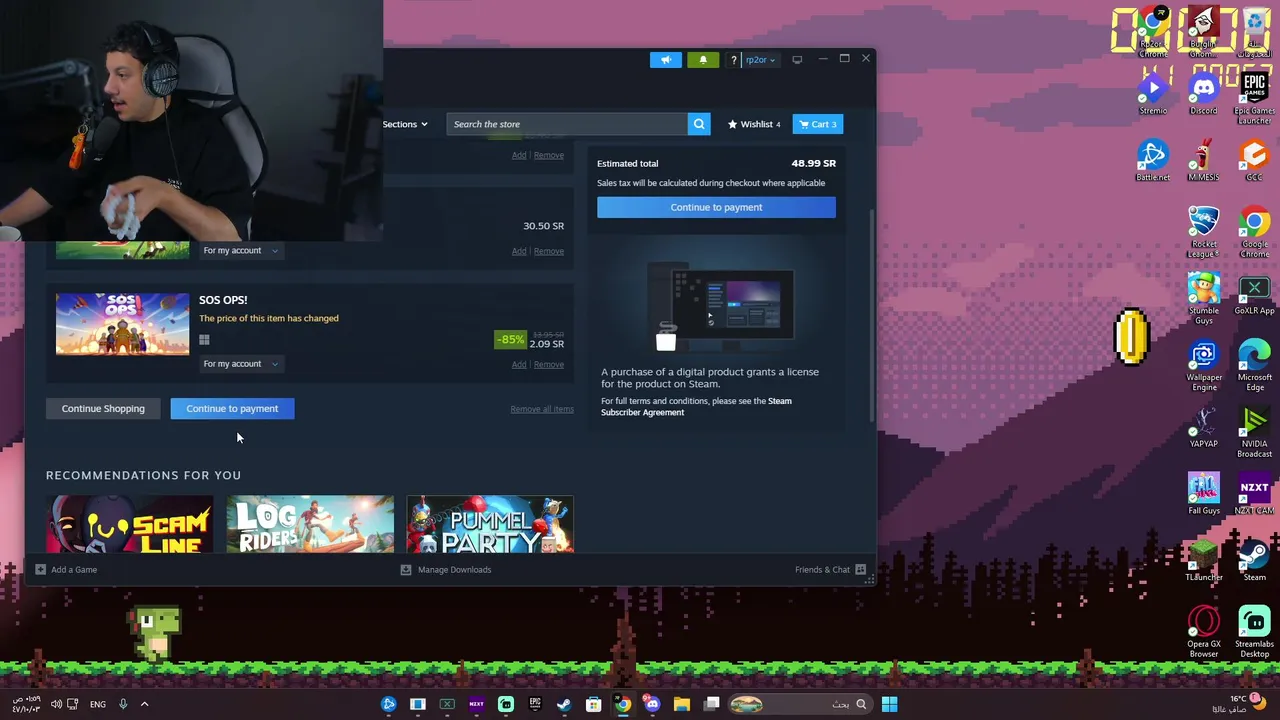This screenshot has width=1280, height=720.
Task: Open Discord desktop icon
Action: pyautogui.click(x=1203, y=95)
